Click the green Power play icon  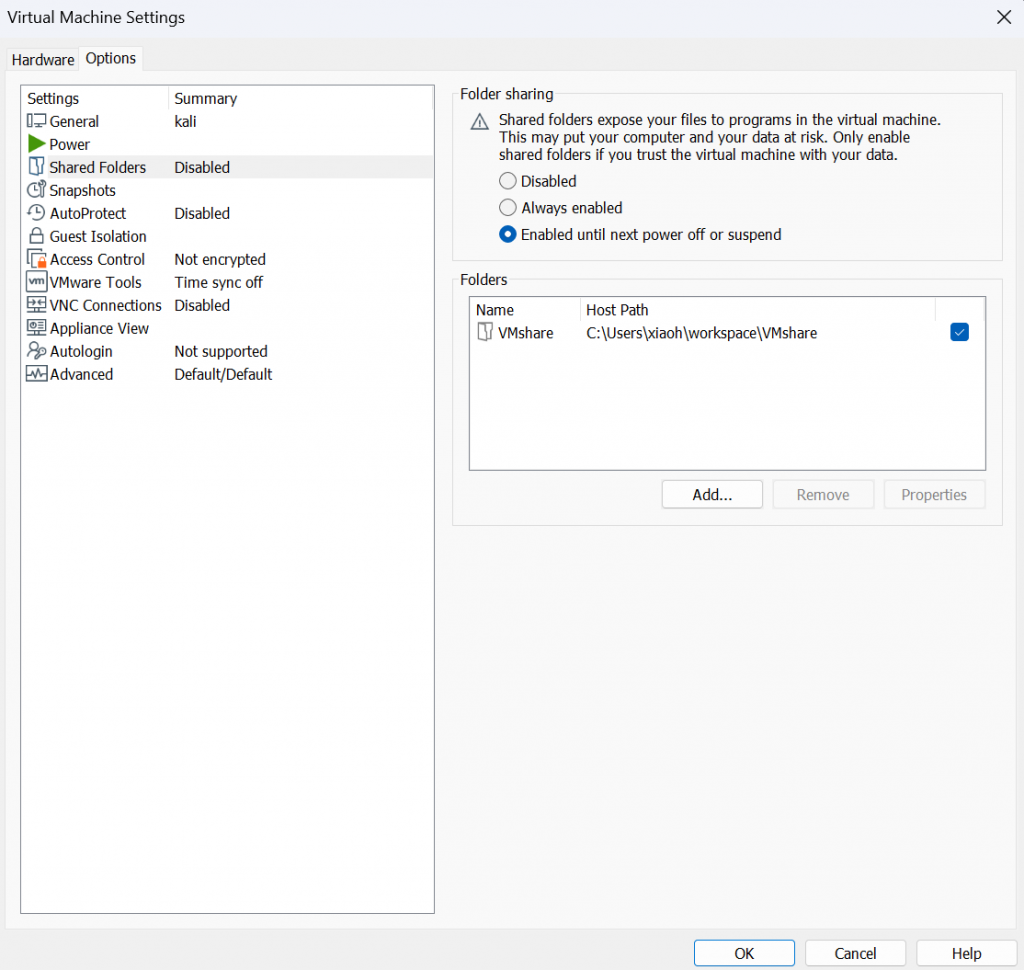[37, 144]
